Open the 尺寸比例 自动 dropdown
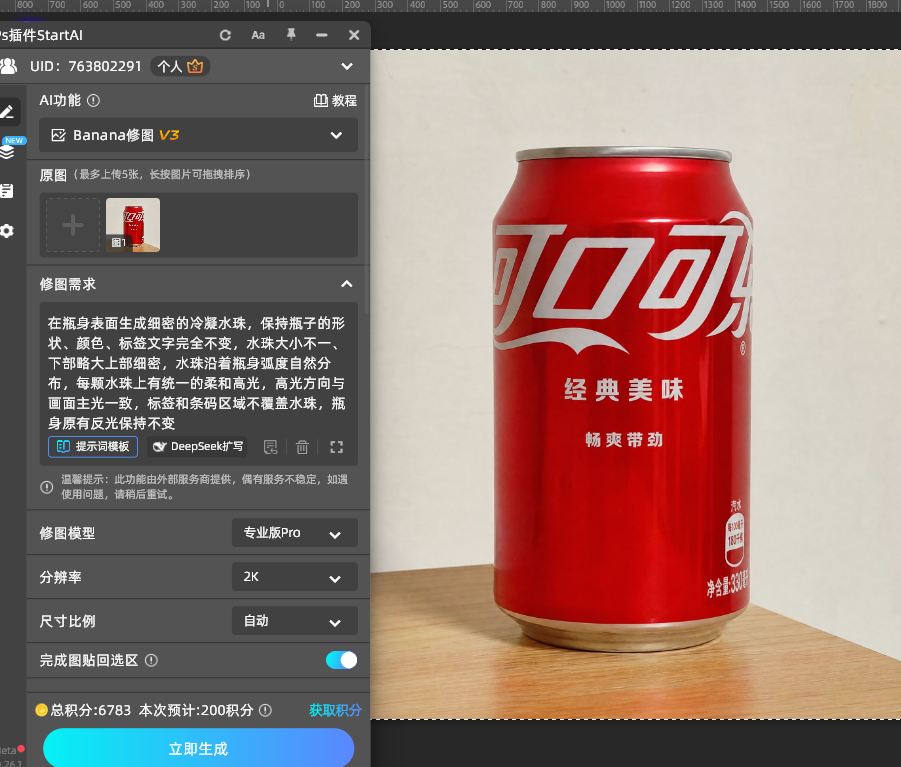 (295, 621)
